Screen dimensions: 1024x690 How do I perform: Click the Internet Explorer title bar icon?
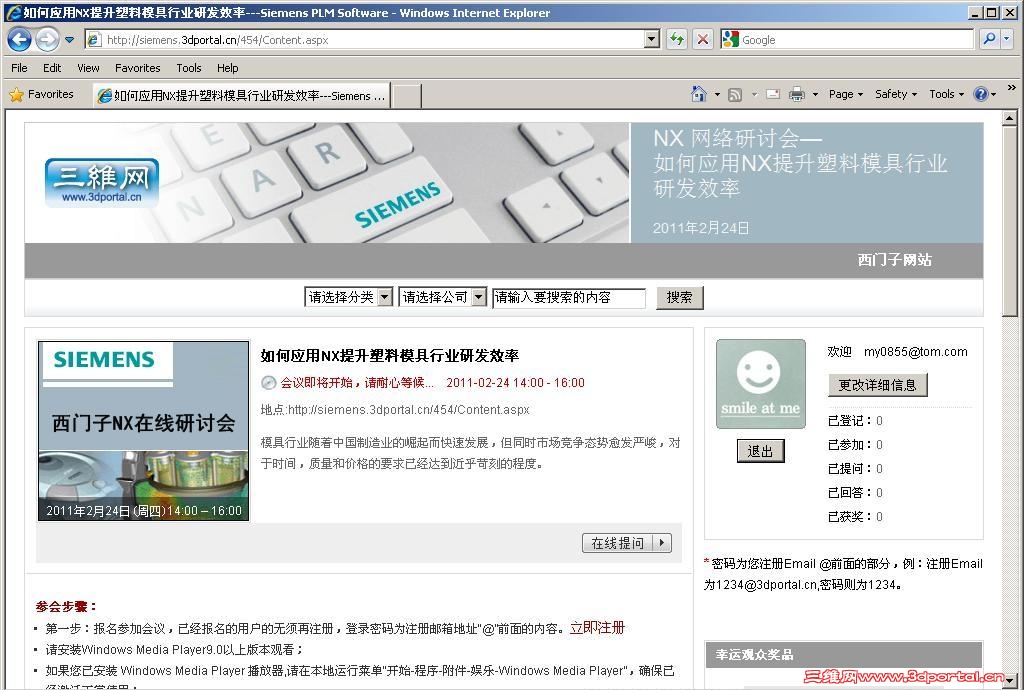click(12, 12)
